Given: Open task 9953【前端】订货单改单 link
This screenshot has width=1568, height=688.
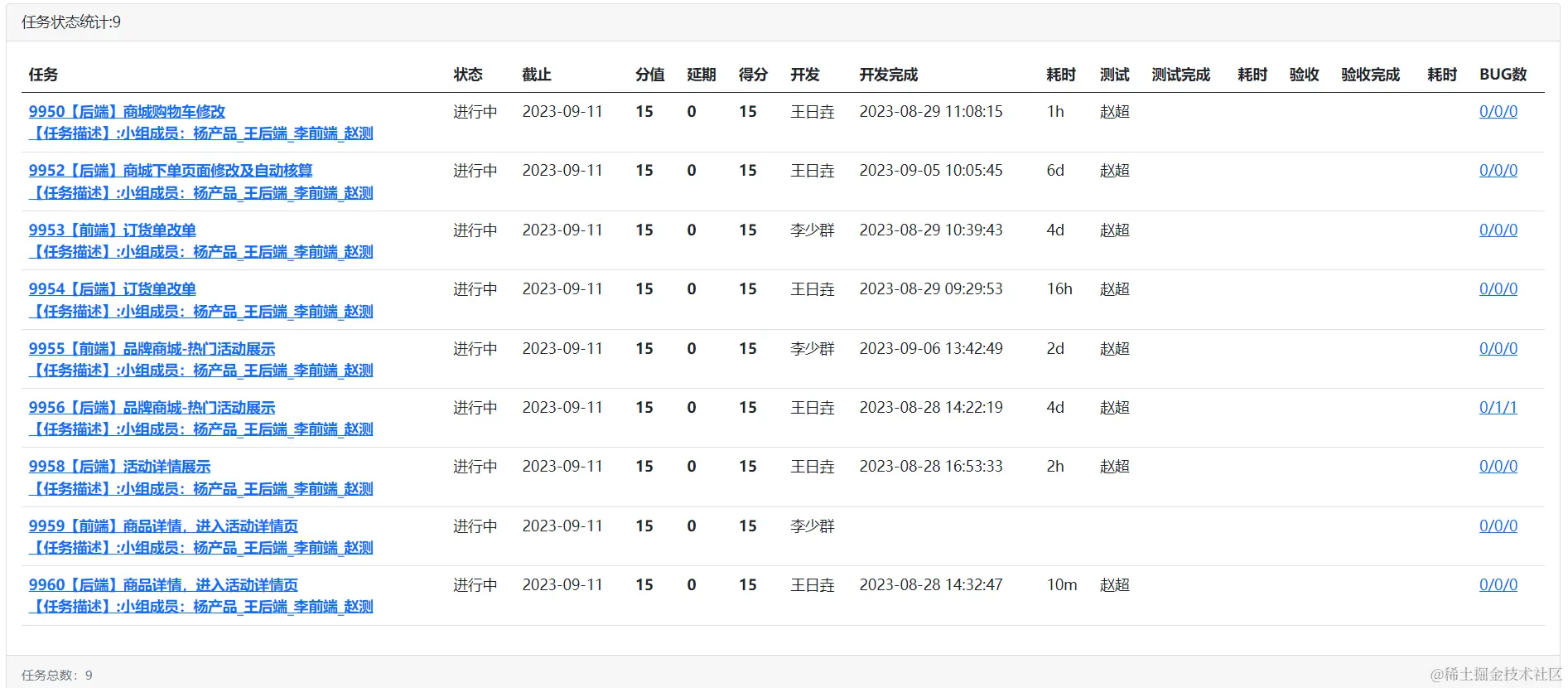Looking at the screenshot, I should (113, 230).
